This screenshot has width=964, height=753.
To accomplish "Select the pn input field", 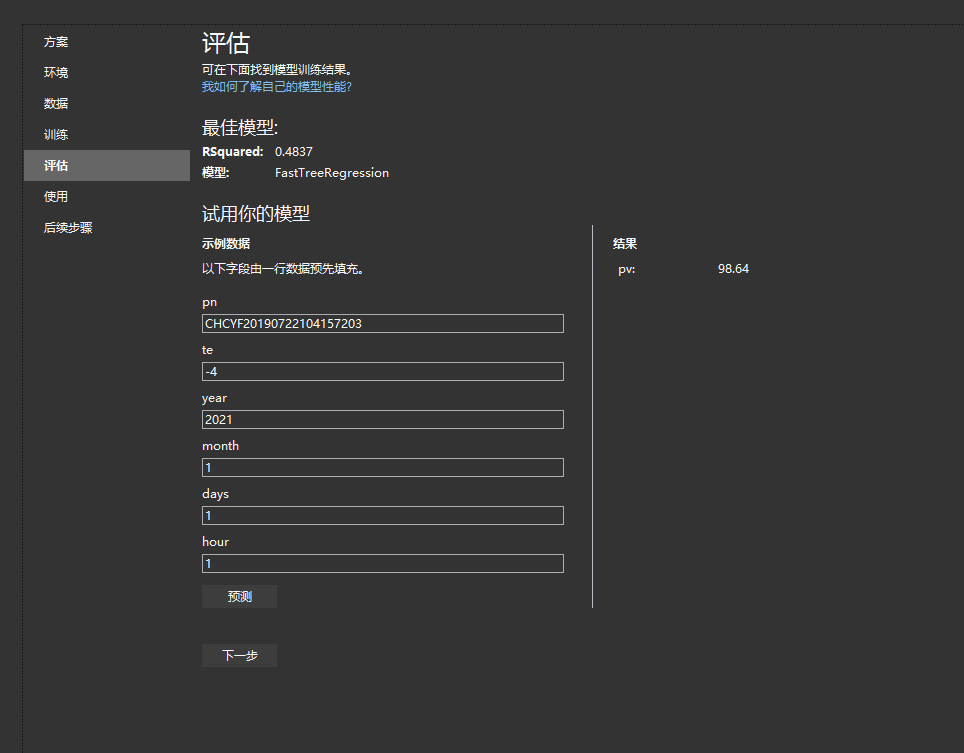I will pos(383,323).
